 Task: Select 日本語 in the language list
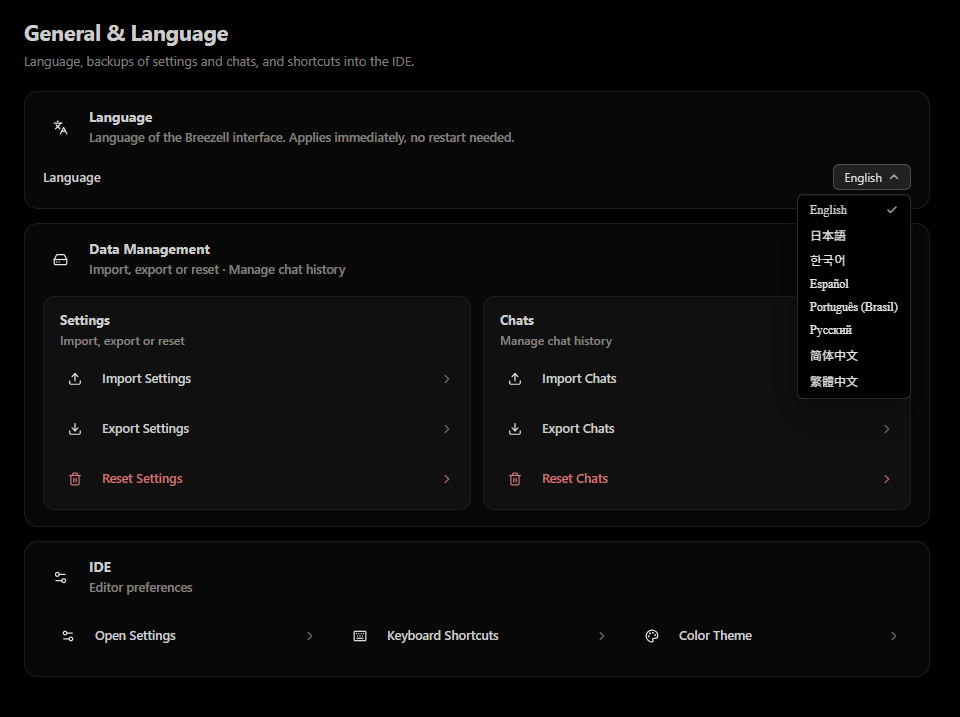point(853,236)
